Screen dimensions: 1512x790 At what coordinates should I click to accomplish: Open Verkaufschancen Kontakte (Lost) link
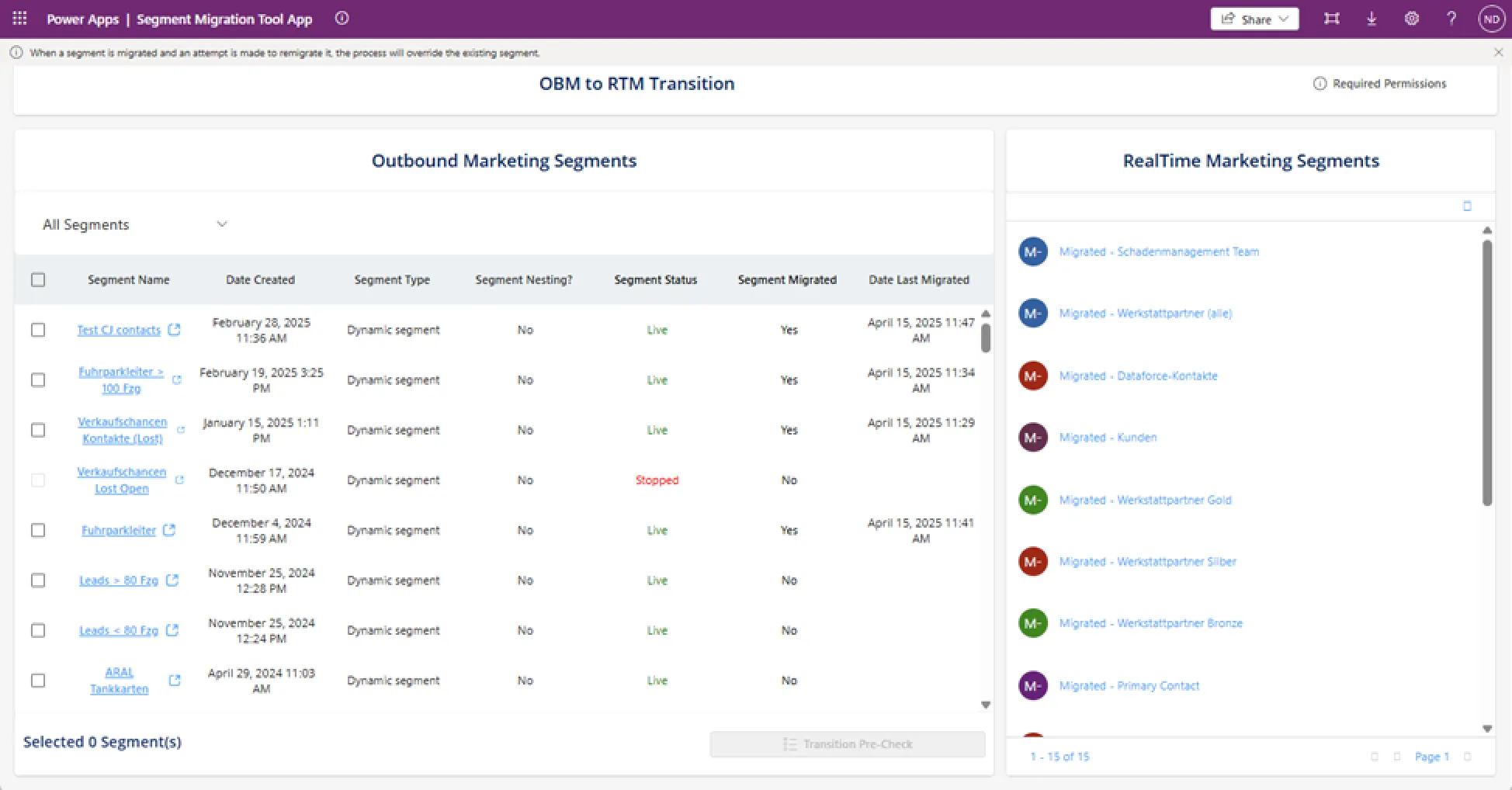click(x=123, y=430)
